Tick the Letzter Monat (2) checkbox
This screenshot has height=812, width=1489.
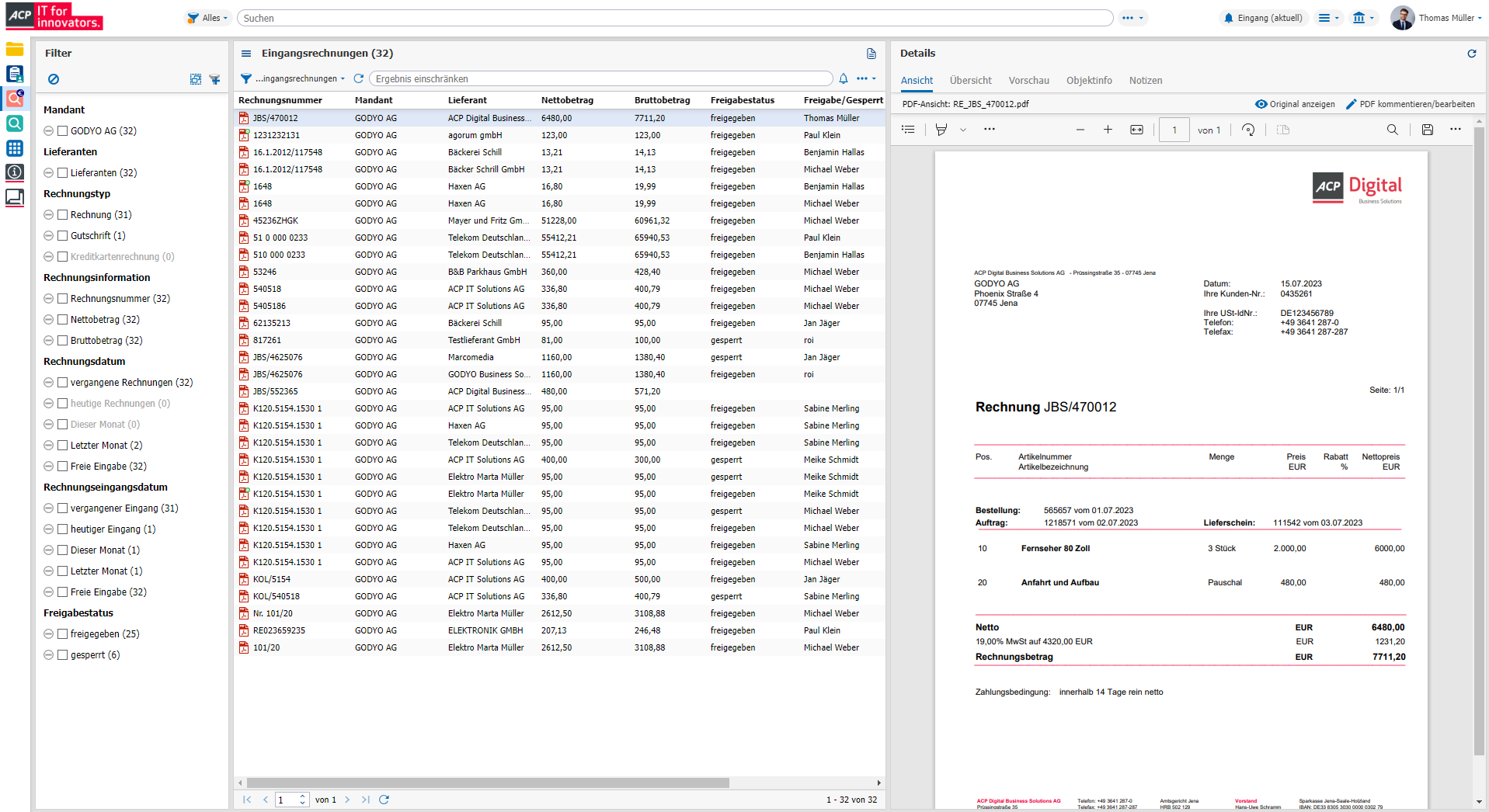click(x=63, y=446)
